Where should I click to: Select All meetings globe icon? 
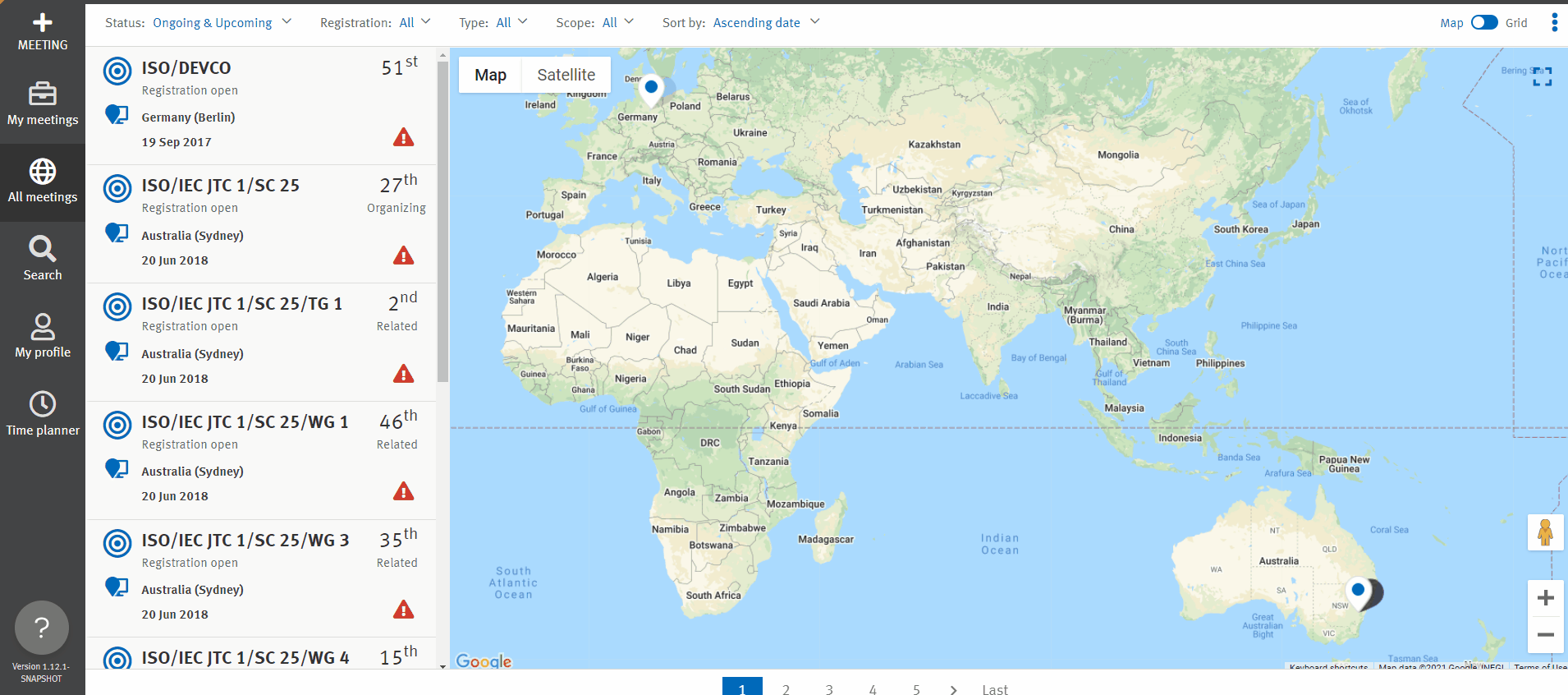point(43,172)
